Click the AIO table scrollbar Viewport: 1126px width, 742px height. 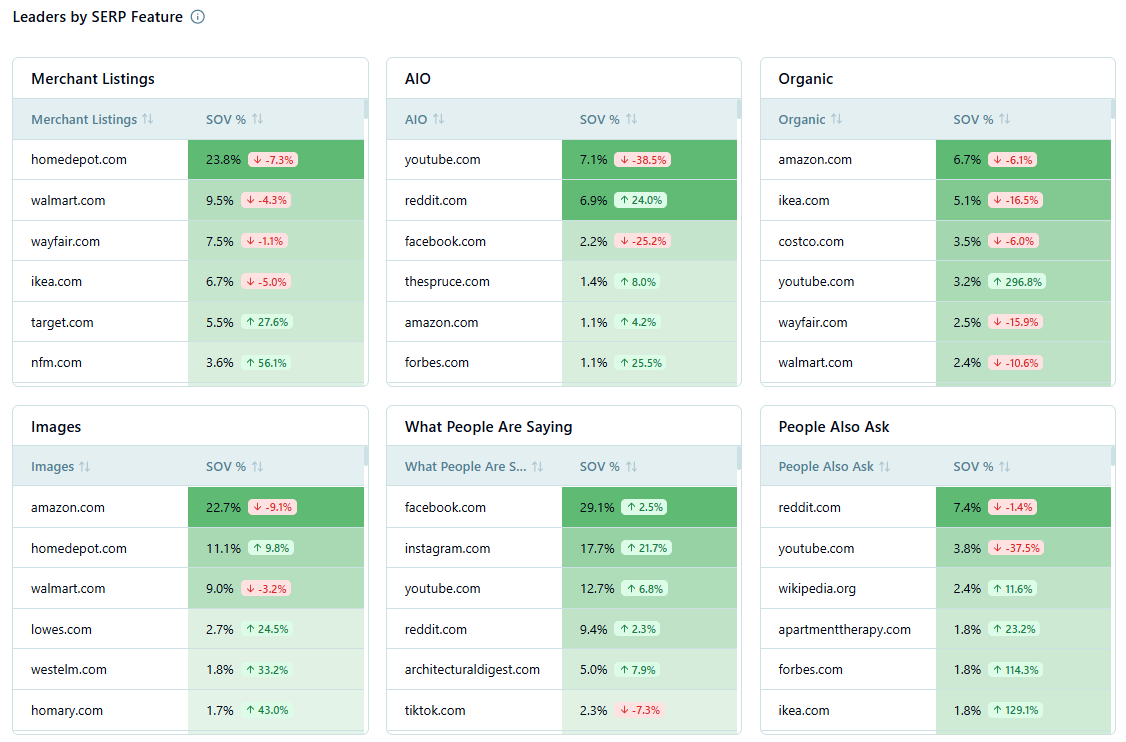pos(739,109)
